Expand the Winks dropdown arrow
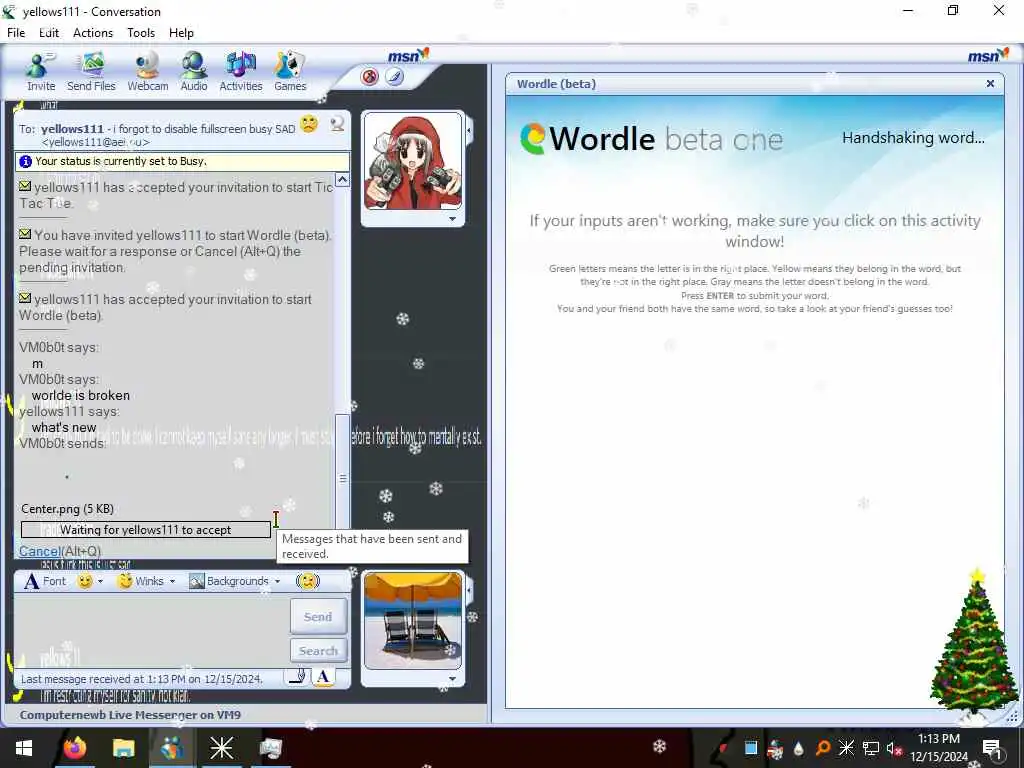The width and height of the screenshot is (1024, 768). (x=172, y=581)
